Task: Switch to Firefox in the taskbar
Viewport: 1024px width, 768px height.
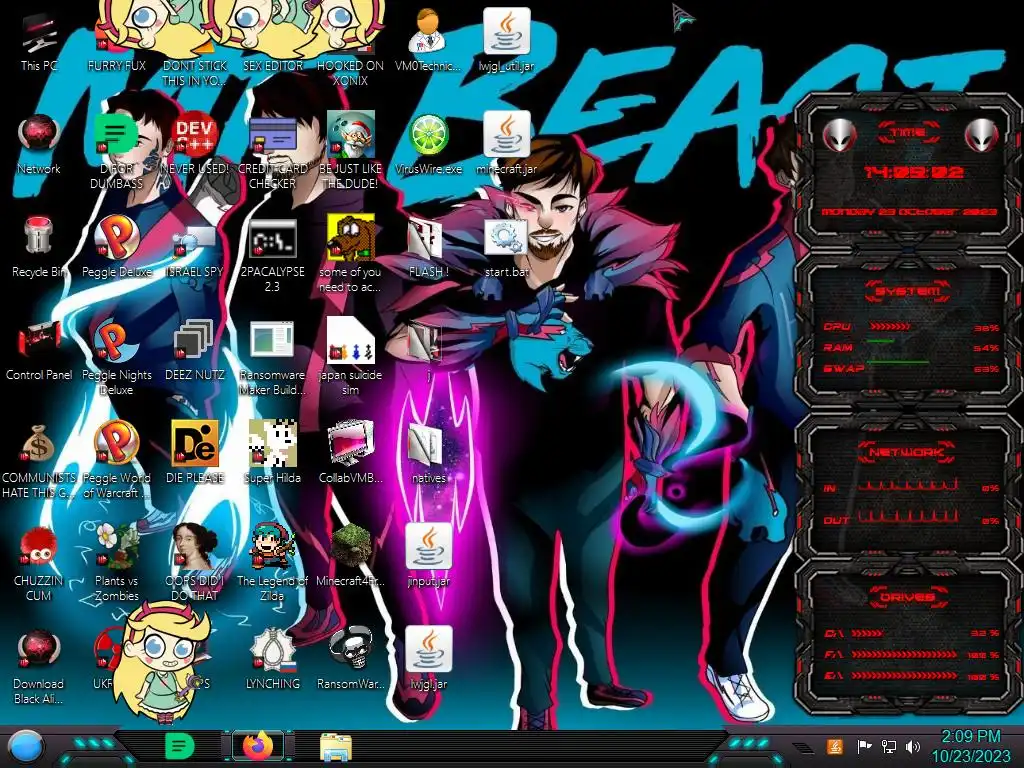Action: point(258,746)
